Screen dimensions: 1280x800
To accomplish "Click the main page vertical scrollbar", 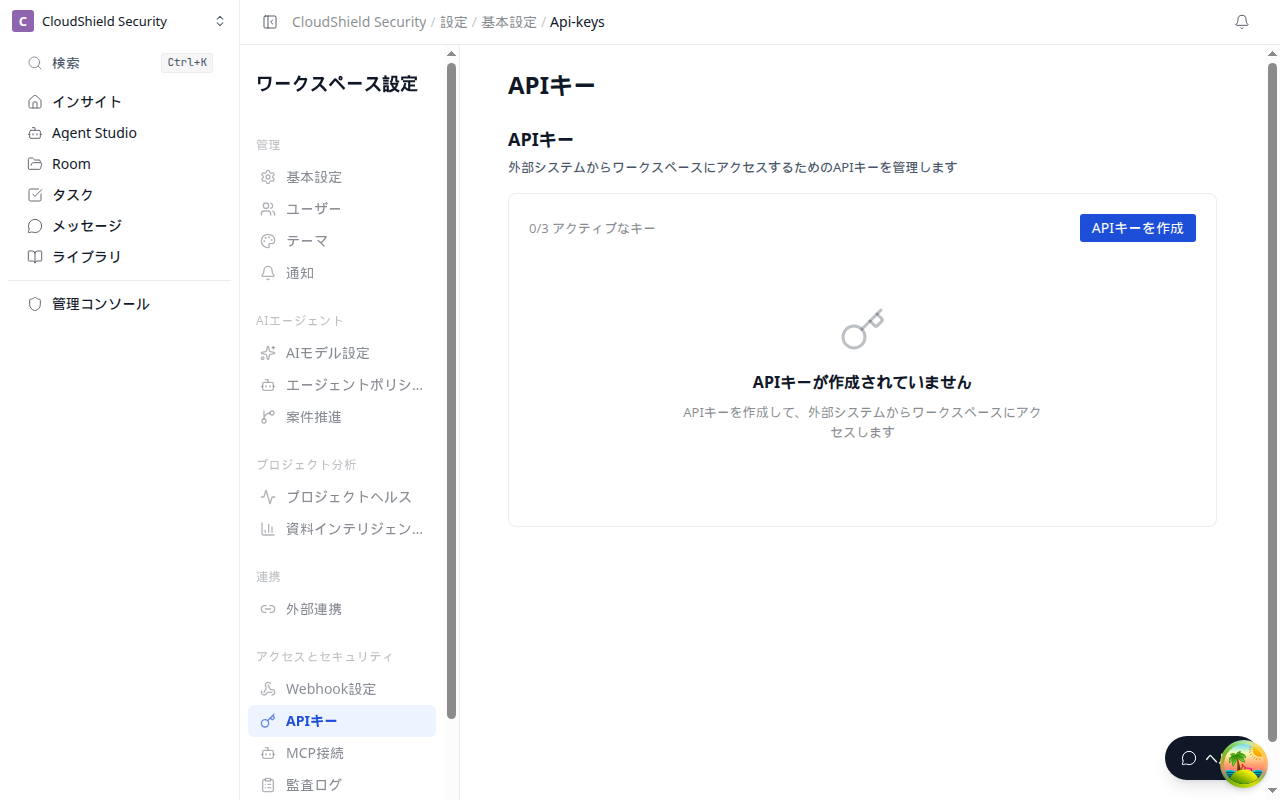I will coord(1273,400).
